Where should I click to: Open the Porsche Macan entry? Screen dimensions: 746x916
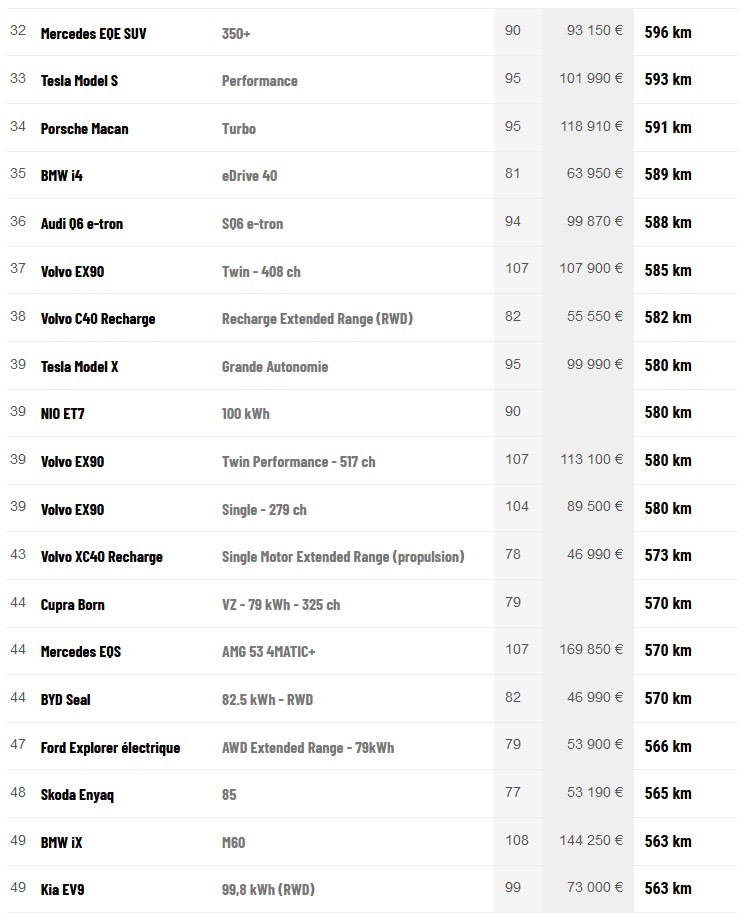click(x=84, y=128)
